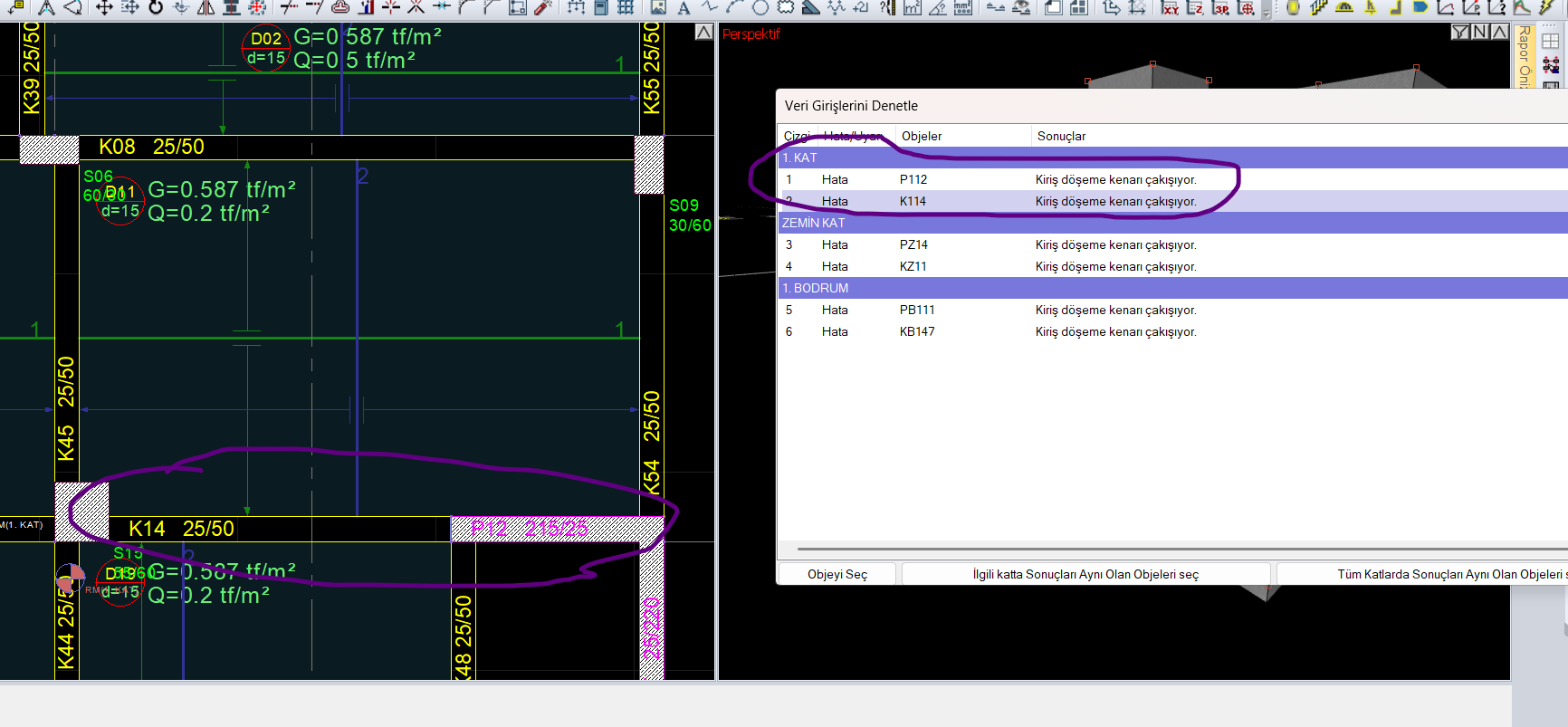Open the Rapor Önizleme side tab

1524,56
